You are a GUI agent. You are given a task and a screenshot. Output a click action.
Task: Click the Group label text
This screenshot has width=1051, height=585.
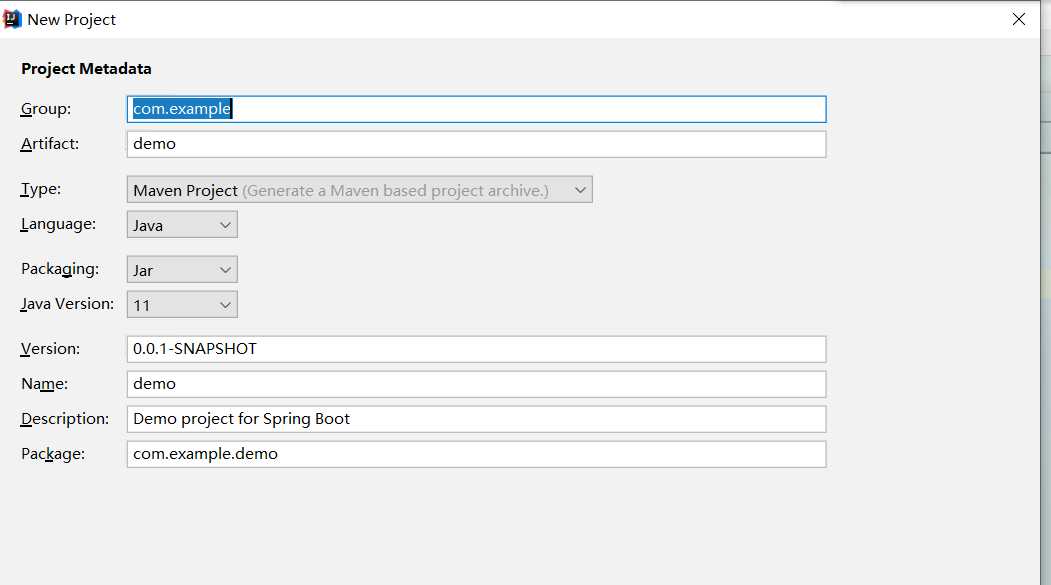click(46, 109)
